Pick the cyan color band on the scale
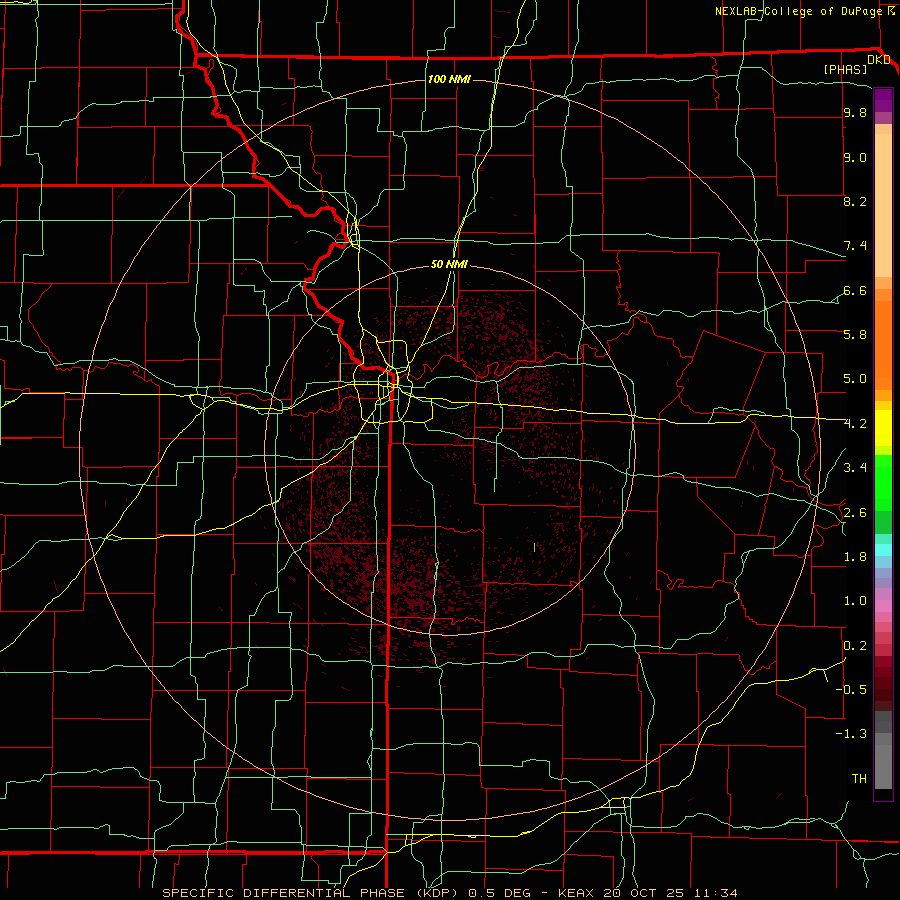The height and width of the screenshot is (900, 900). coord(883,549)
